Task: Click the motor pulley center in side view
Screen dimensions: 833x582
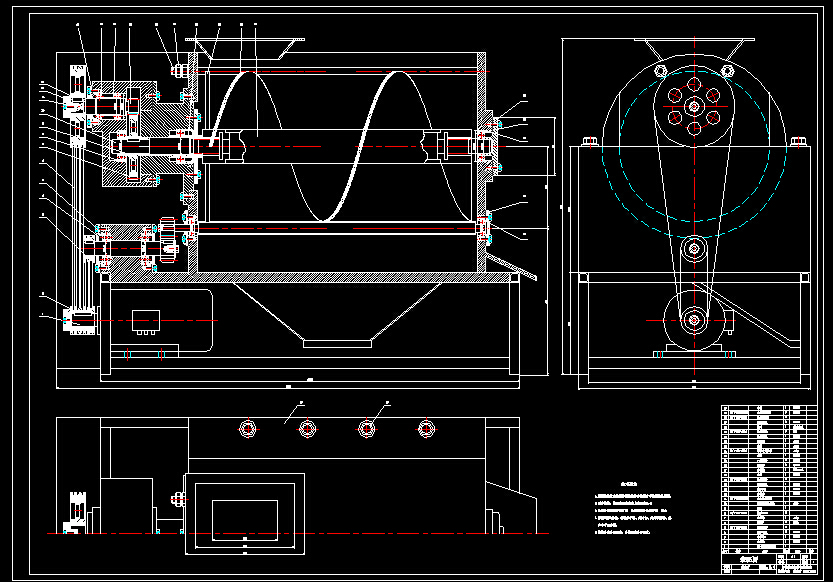Action: (694, 320)
